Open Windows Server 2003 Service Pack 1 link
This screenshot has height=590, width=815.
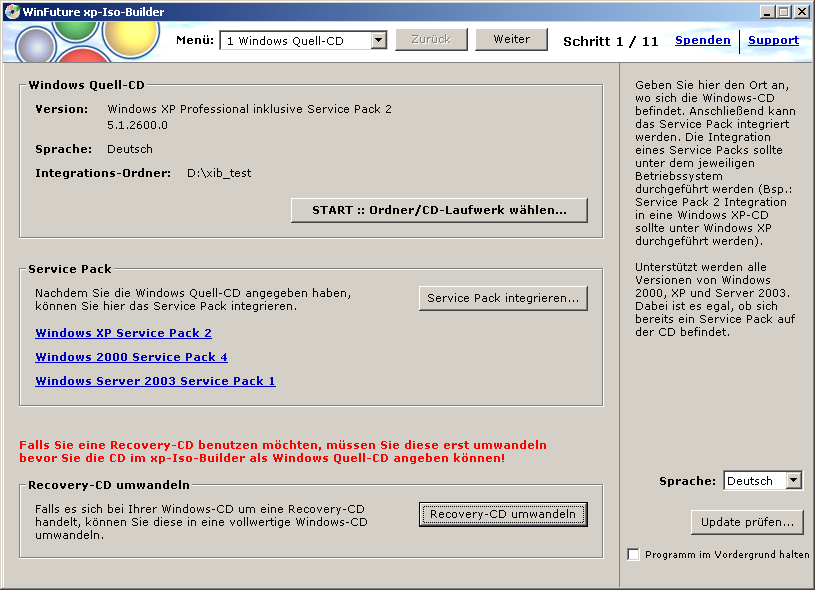click(x=155, y=381)
